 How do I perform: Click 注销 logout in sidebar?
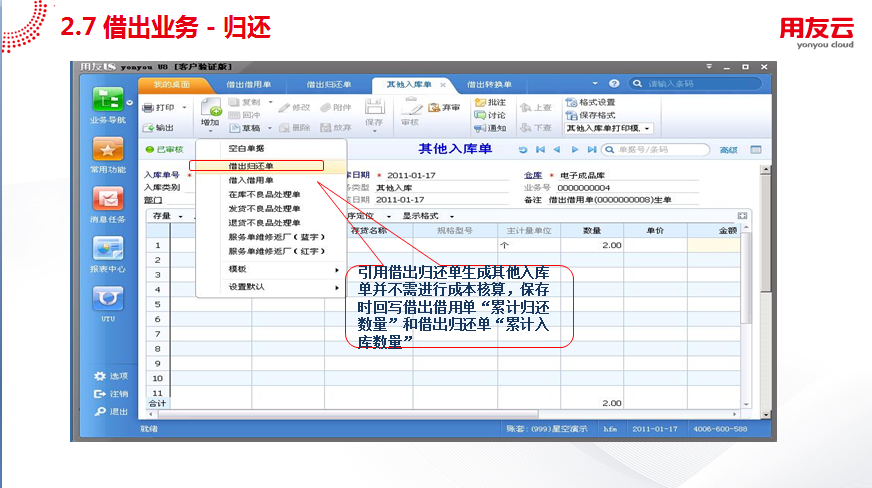point(111,394)
